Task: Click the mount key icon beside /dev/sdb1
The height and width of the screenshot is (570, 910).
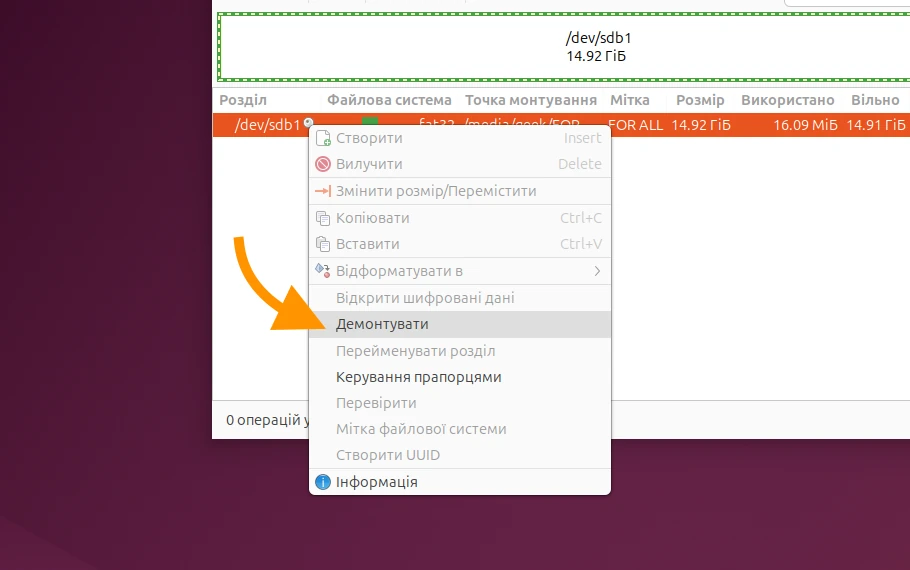Action: pos(309,122)
